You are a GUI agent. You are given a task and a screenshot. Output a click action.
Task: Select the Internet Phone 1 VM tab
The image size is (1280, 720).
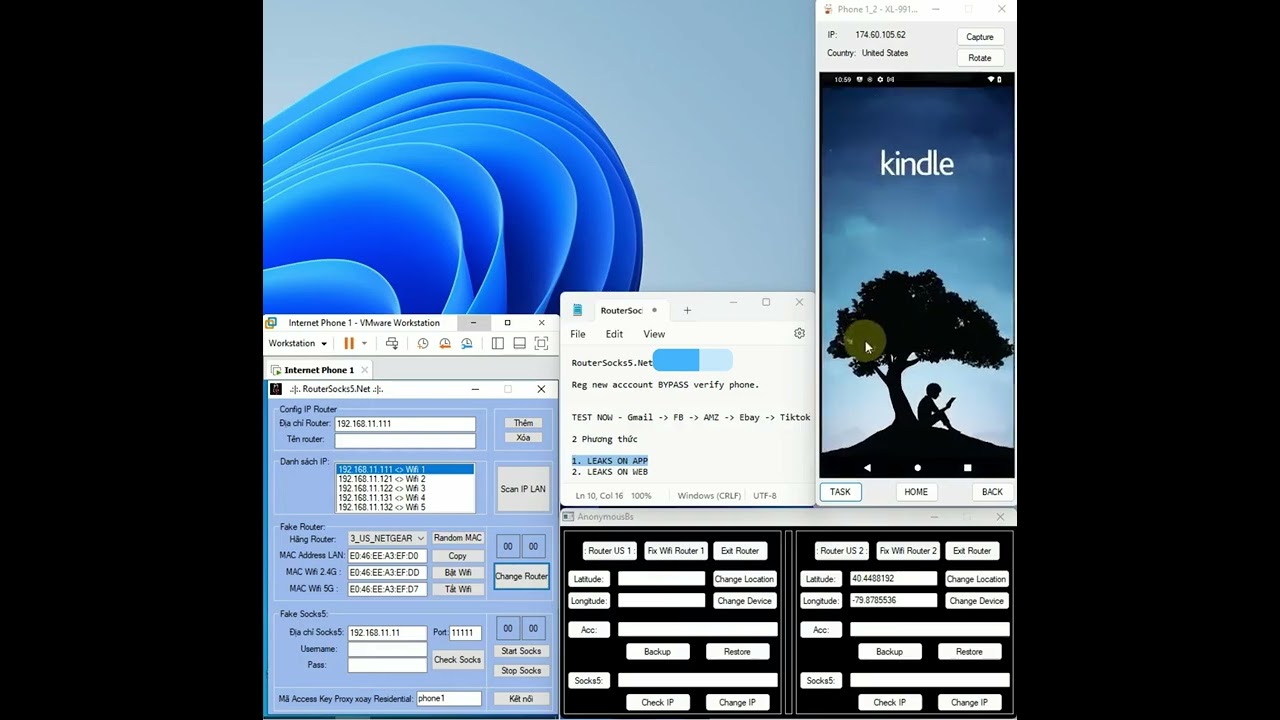[319, 370]
